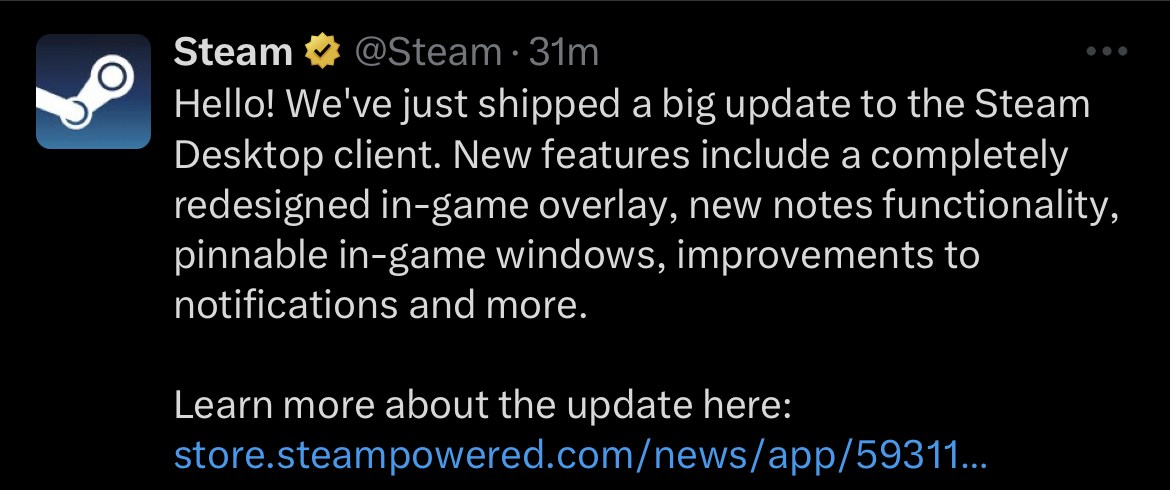Click the "notifications and more." text line
This screenshot has width=1170, height=490.
[x=377, y=307]
